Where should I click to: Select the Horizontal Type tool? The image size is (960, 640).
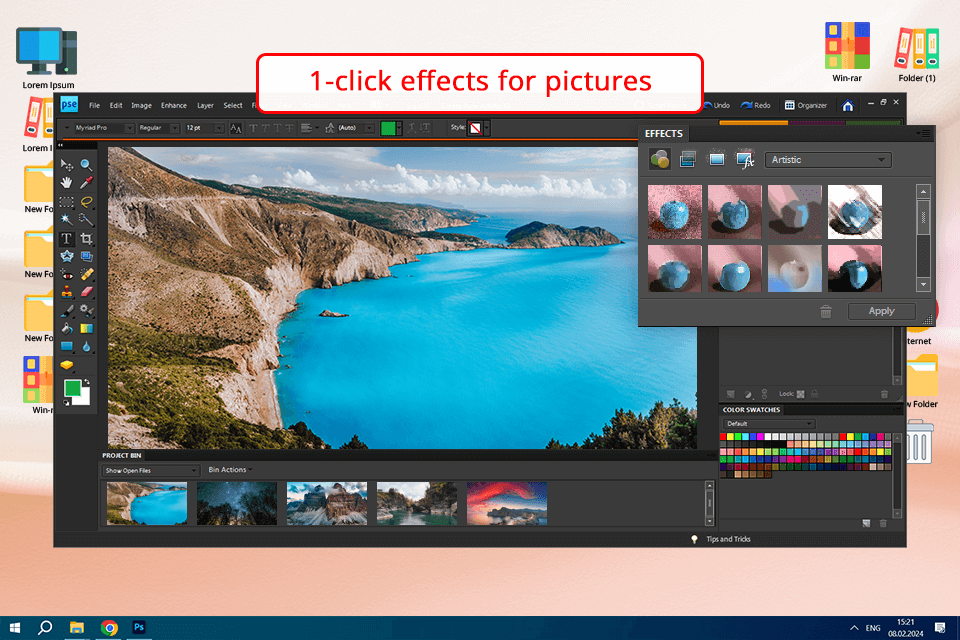click(67, 238)
